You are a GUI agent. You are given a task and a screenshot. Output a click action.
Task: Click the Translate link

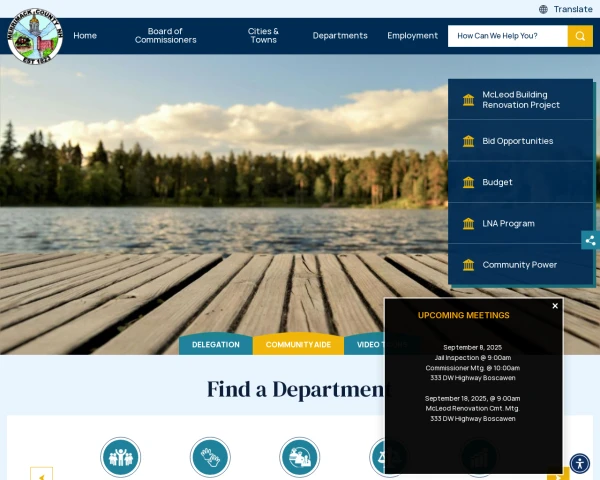(x=573, y=9)
